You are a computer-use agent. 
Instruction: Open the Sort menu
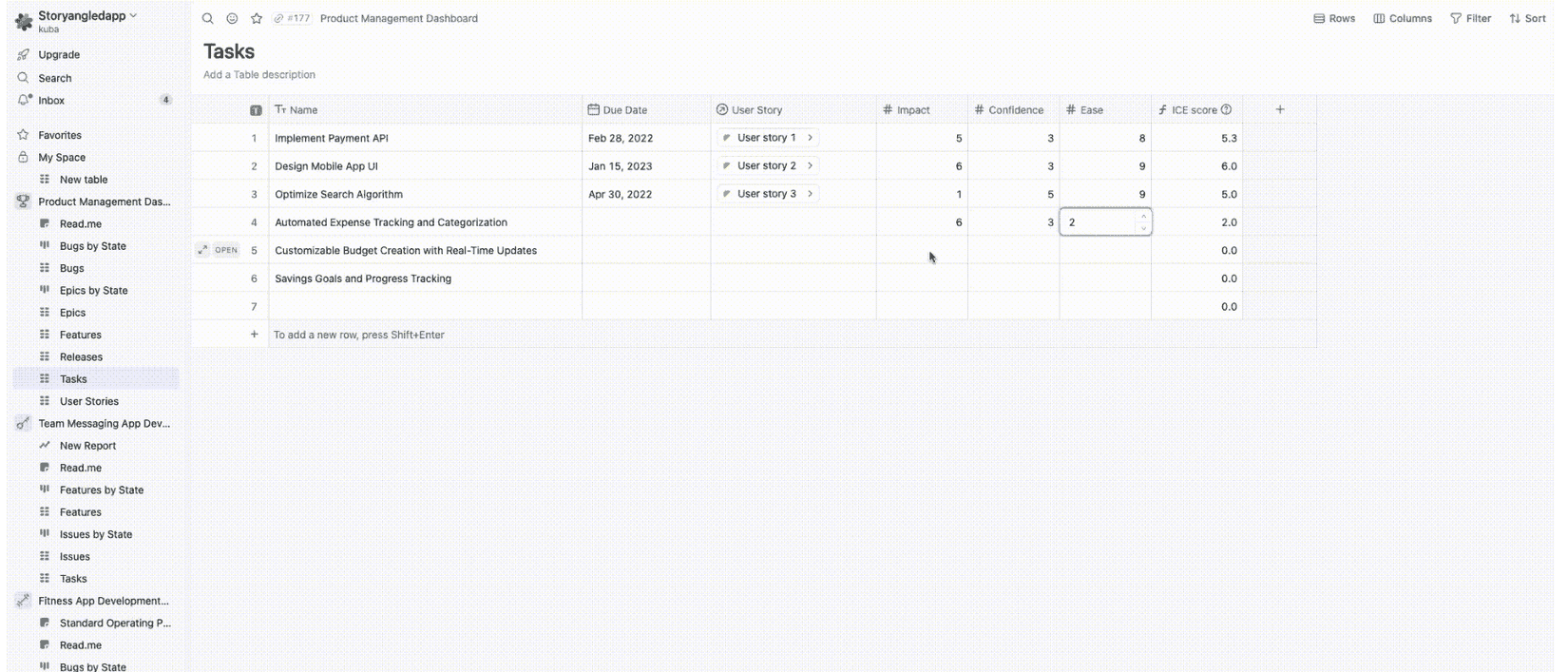coord(1527,18)
